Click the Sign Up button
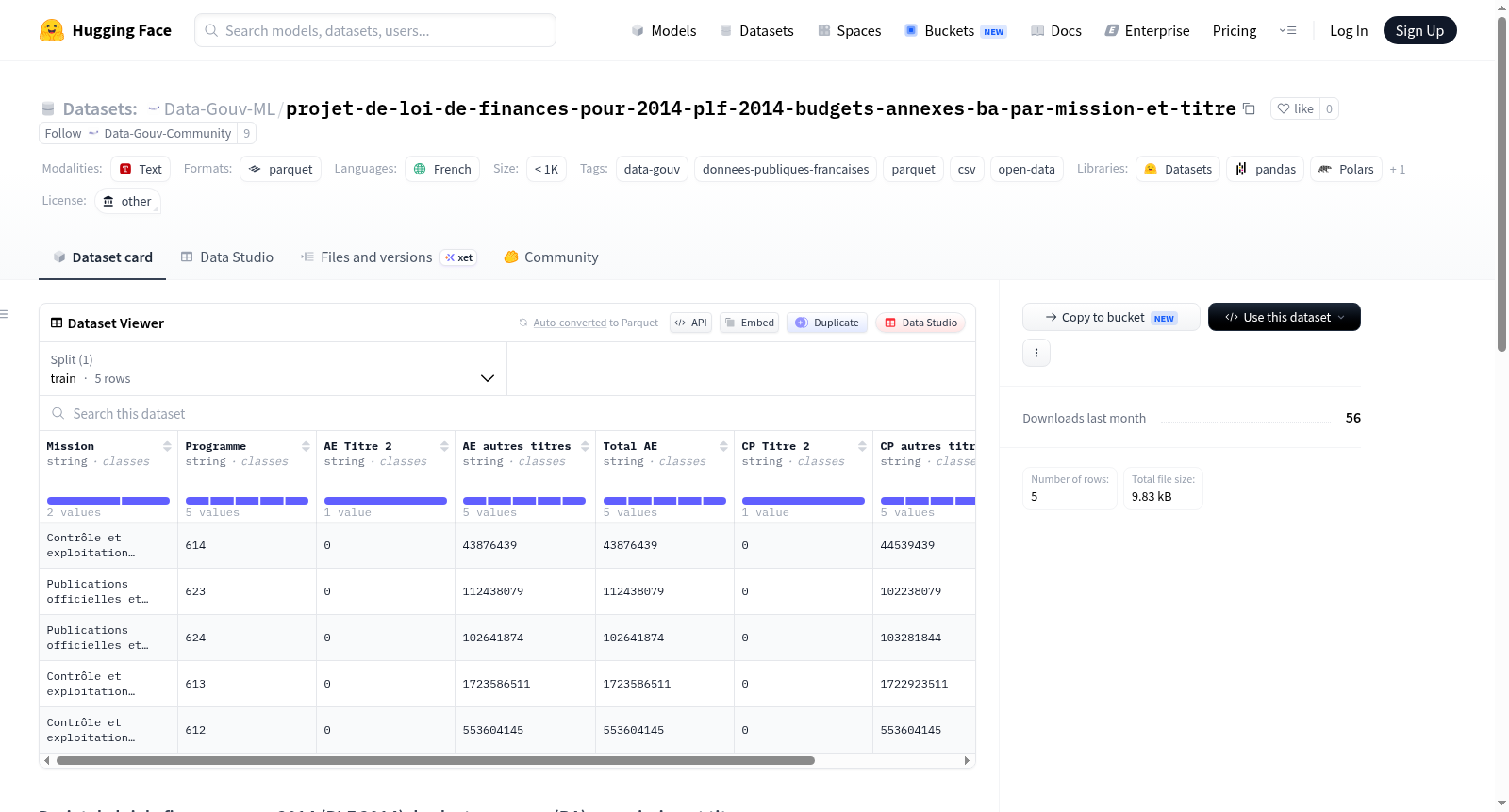The height and width of the screenshot is (812, 1509). [1419, 30]
